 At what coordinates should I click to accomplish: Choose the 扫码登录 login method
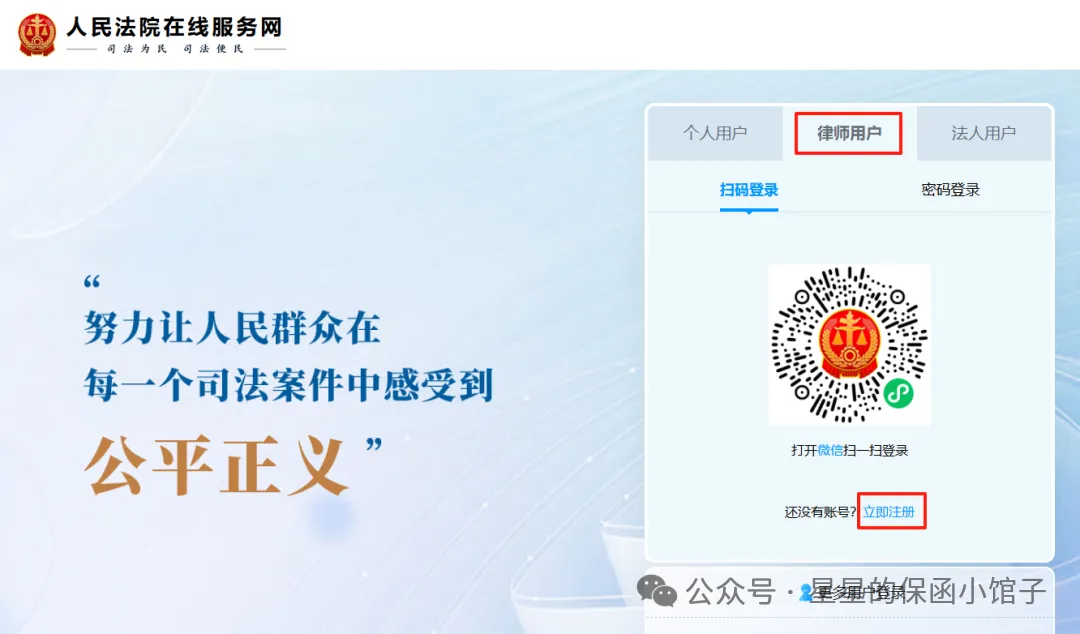pyautogui.click(x=749, y=190)
